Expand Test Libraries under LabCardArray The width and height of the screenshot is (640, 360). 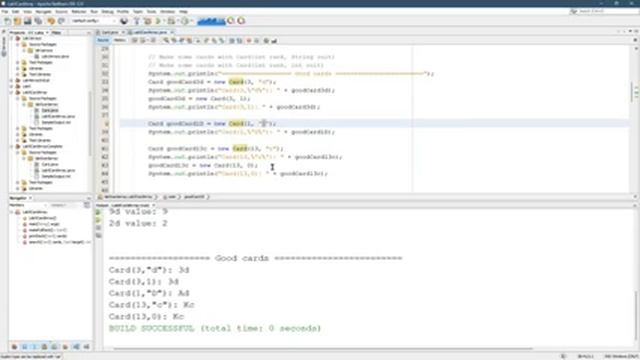tap(18, 140)
